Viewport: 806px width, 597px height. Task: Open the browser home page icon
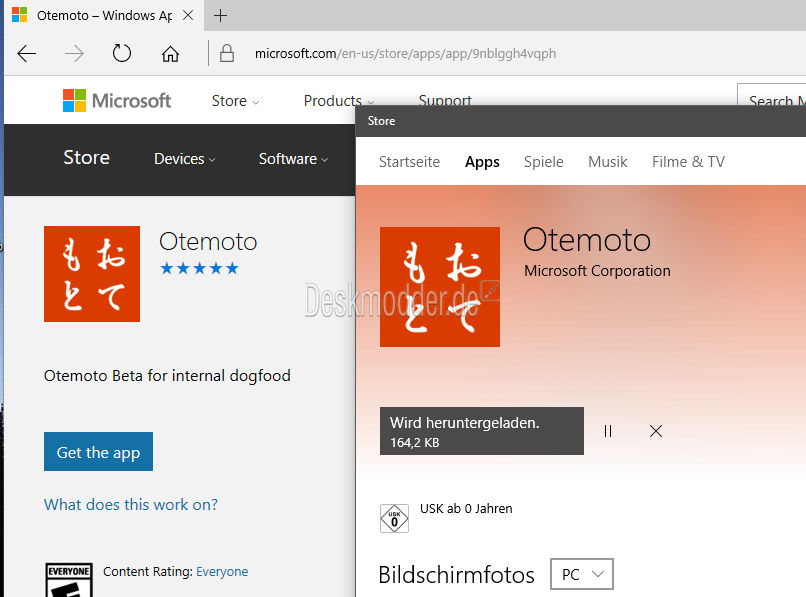(170, 53)
